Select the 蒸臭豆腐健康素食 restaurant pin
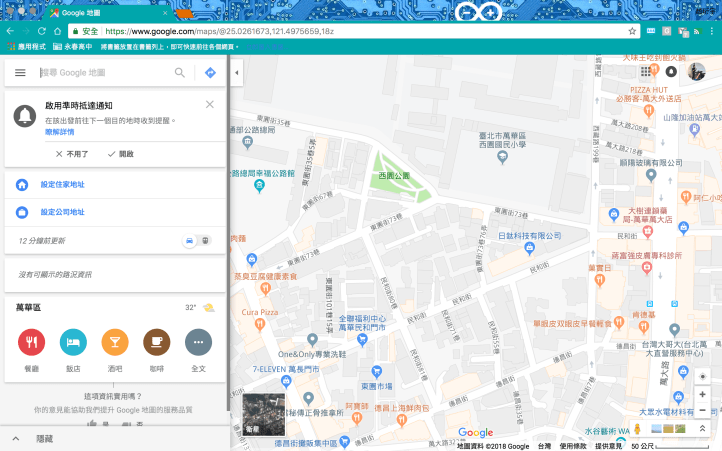This screenshot has width=722, height=451. click(x=265, y=289)
